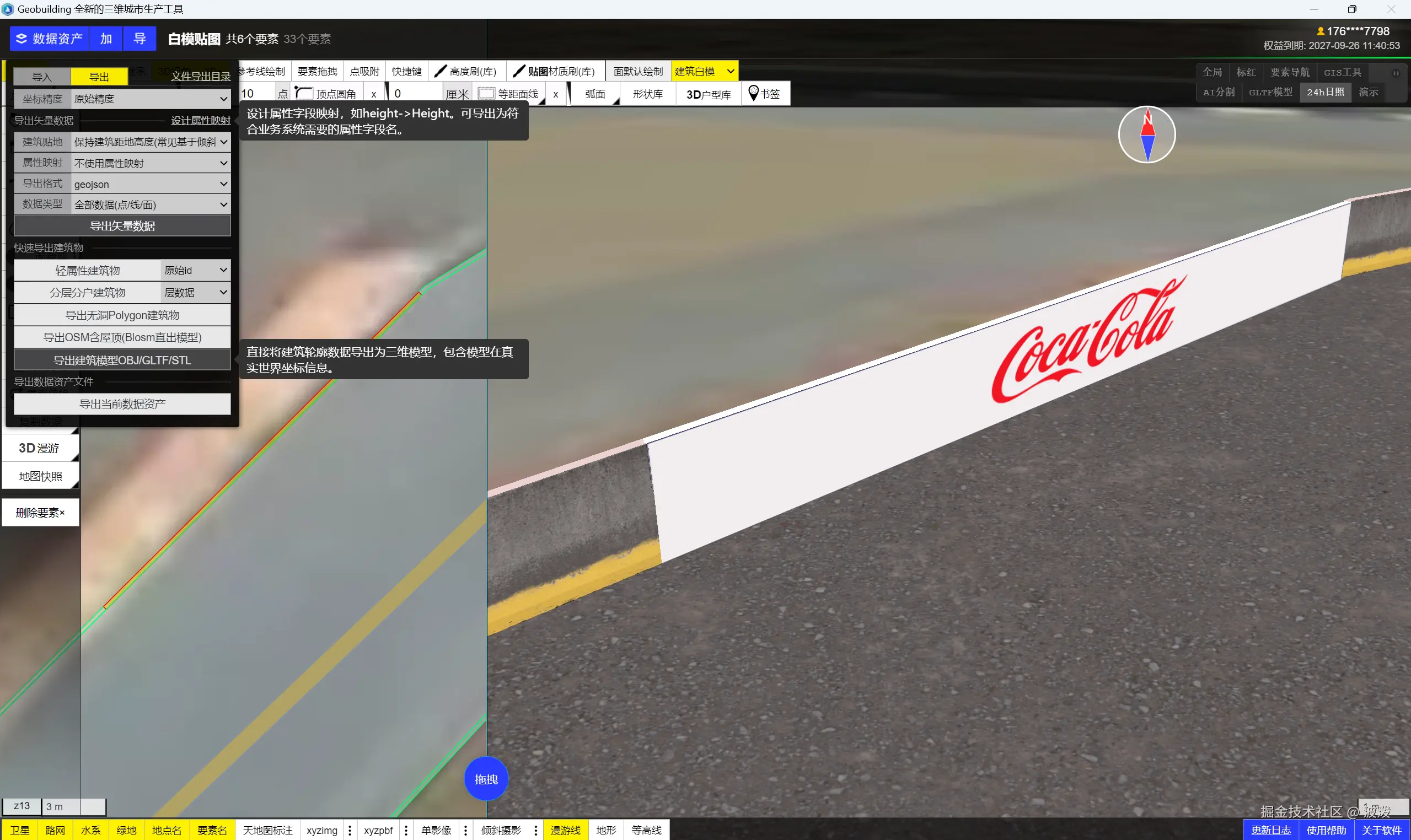Image resolution: width=1411 pixels, height=840 pixels.
Task: Select the 高度刷 height brush tool
Action: (466, 71)
